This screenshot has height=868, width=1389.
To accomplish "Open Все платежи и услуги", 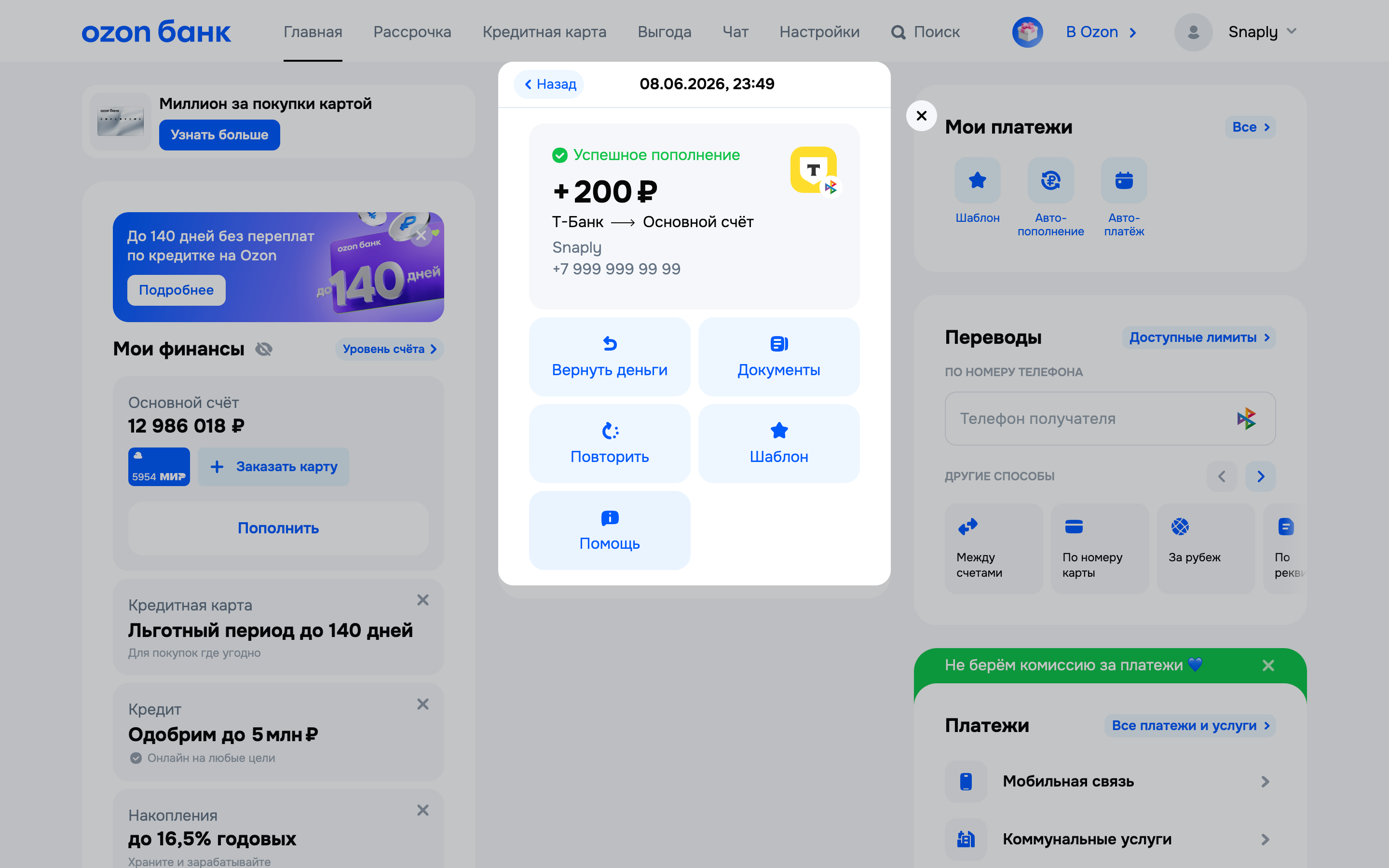I will [x=1190, y=726].
